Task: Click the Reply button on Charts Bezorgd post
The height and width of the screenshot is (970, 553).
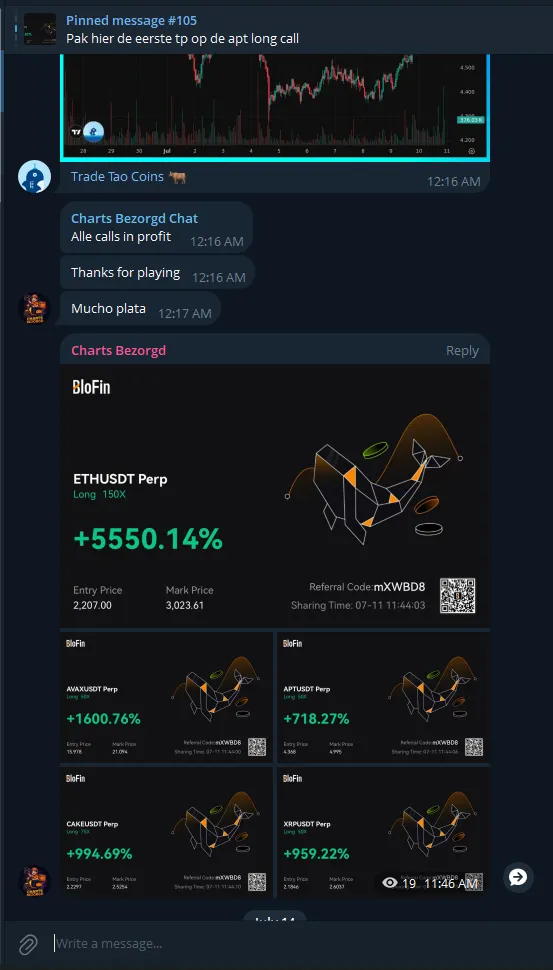Action: tap(462, 351)
